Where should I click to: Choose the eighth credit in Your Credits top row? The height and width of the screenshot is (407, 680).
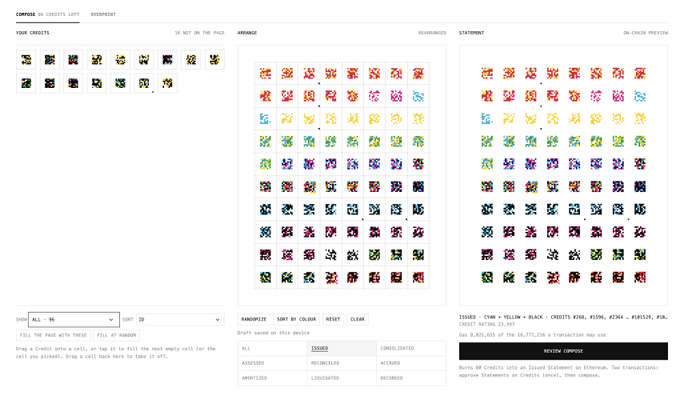pos(191,60)
